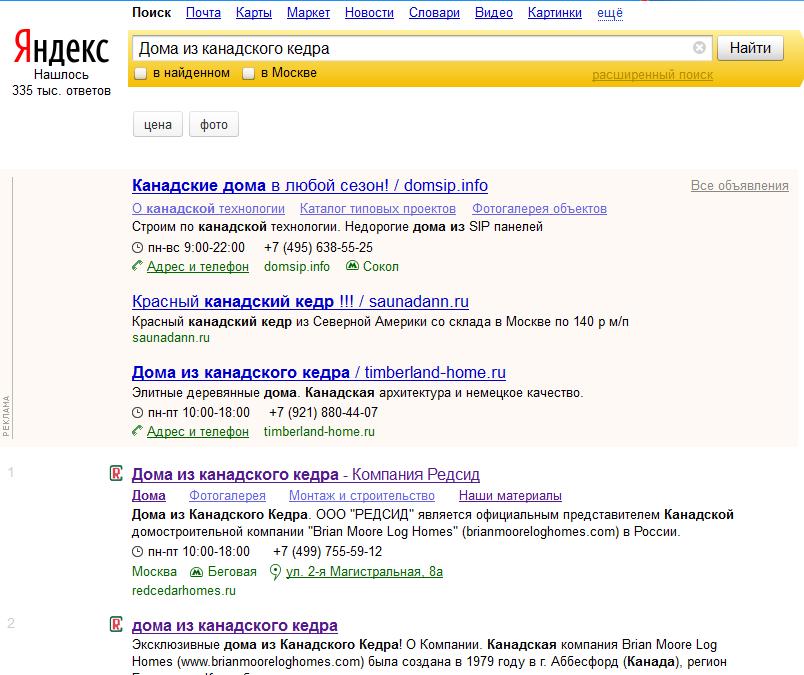
Task: Open 'расширенный поиск' link
Action: [x=652, y=75]
